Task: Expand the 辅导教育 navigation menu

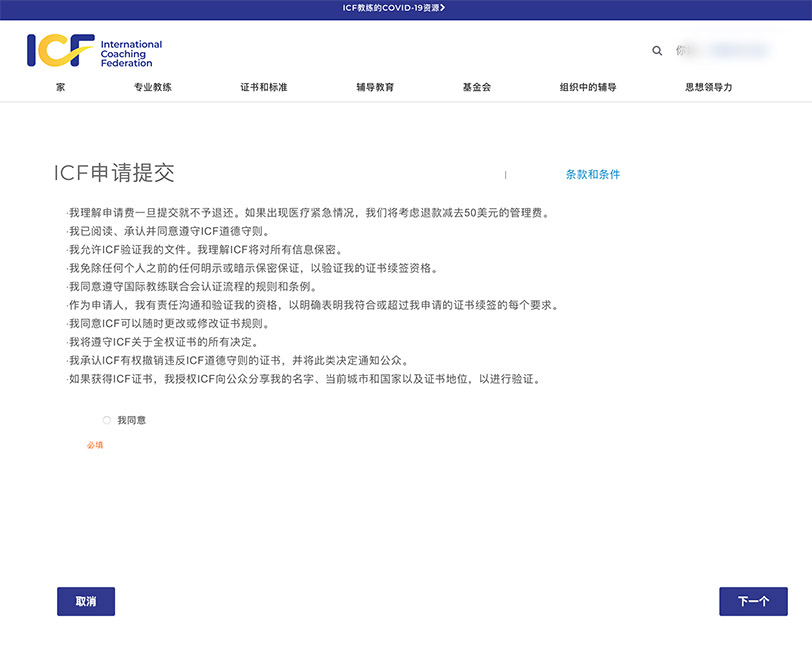Action: 375,88
